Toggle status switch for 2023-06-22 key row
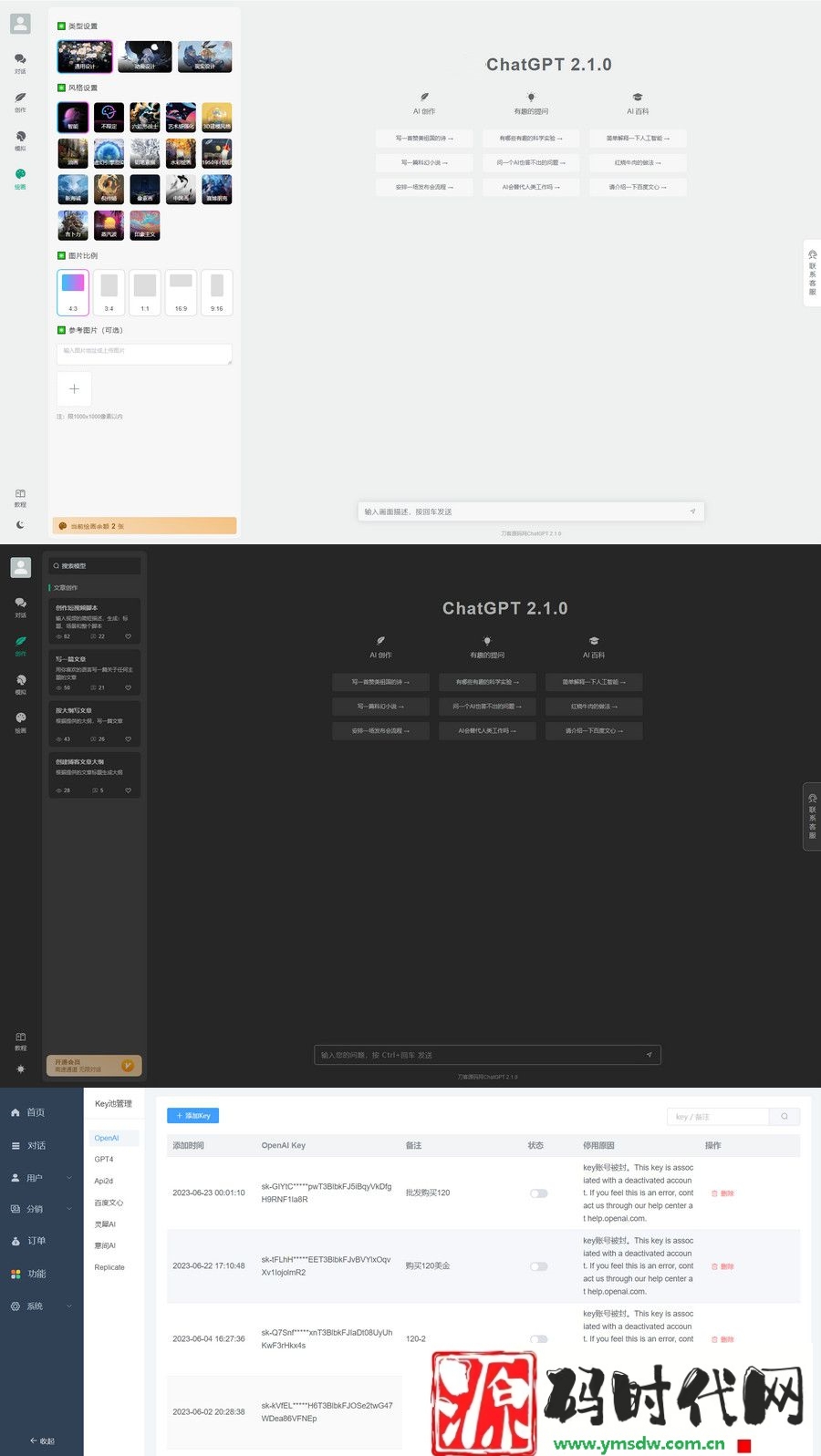821x1456 pixels. (x=539, y=1265)
